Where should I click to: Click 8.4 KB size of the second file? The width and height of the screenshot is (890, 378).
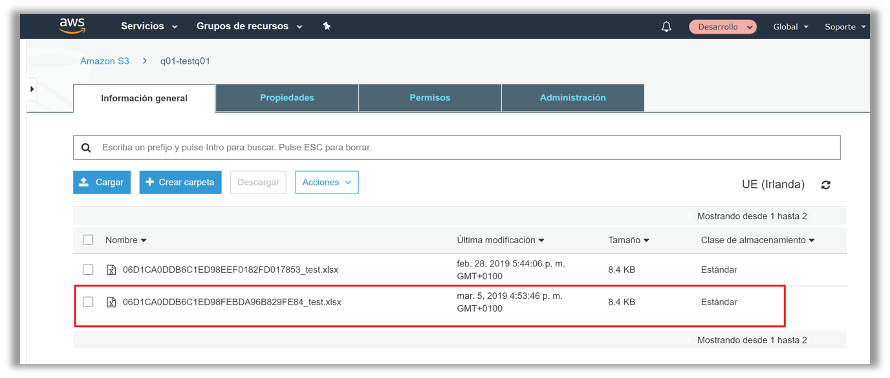point(622,302)
